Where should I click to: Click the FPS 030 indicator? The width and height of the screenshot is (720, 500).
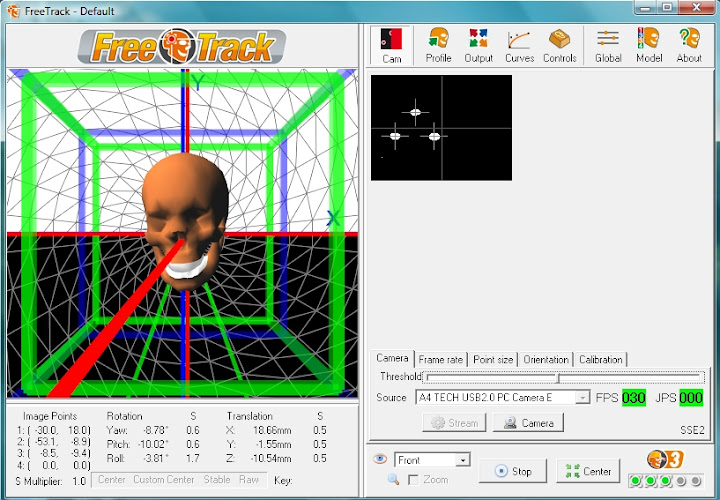pyautogui.click(x=634, y=398)
